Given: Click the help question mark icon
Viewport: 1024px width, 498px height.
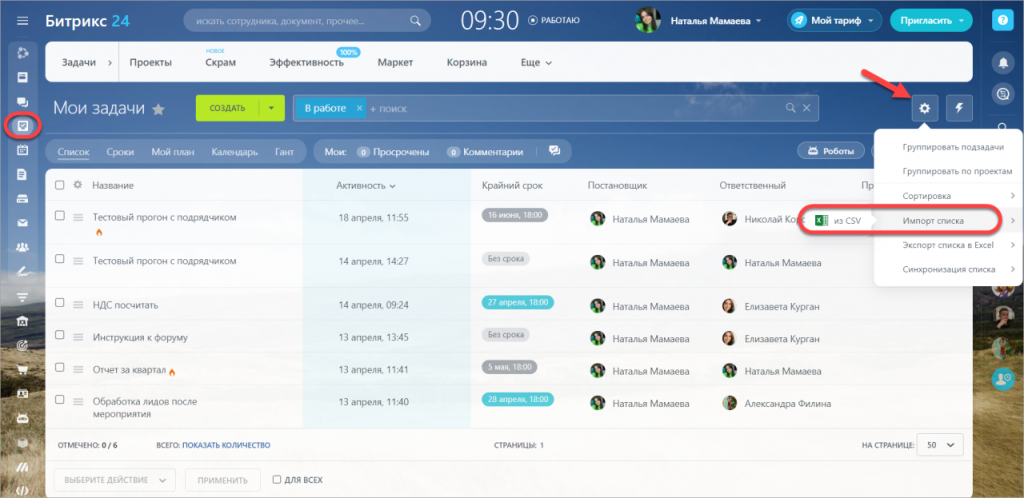Looking at the screenshot, I should [x=1003, y=20].
